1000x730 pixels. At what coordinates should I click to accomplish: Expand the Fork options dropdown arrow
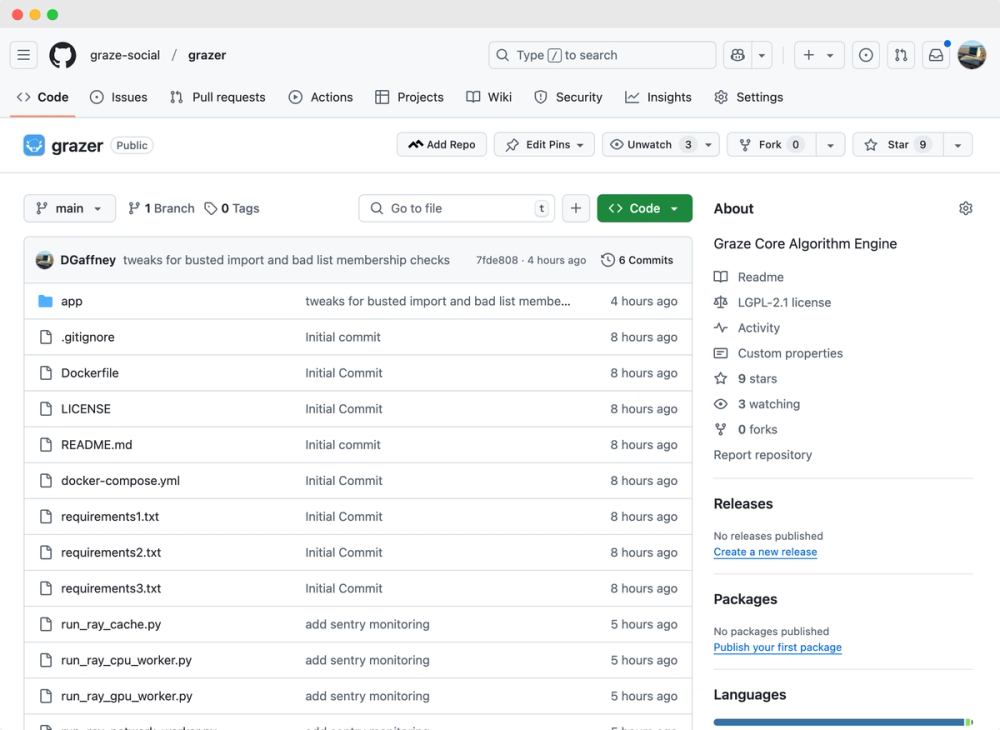click(830, 145)
